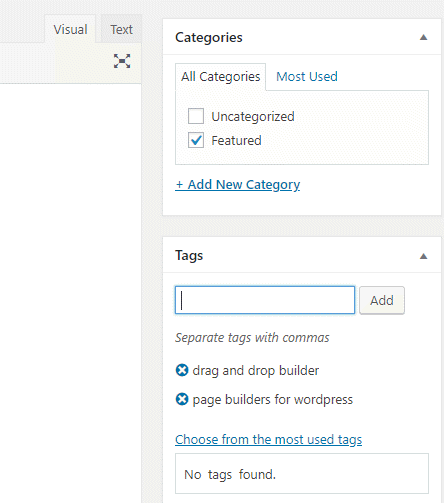Click the Featured category label
444x503 pixels.
click(x=236, y=140)
